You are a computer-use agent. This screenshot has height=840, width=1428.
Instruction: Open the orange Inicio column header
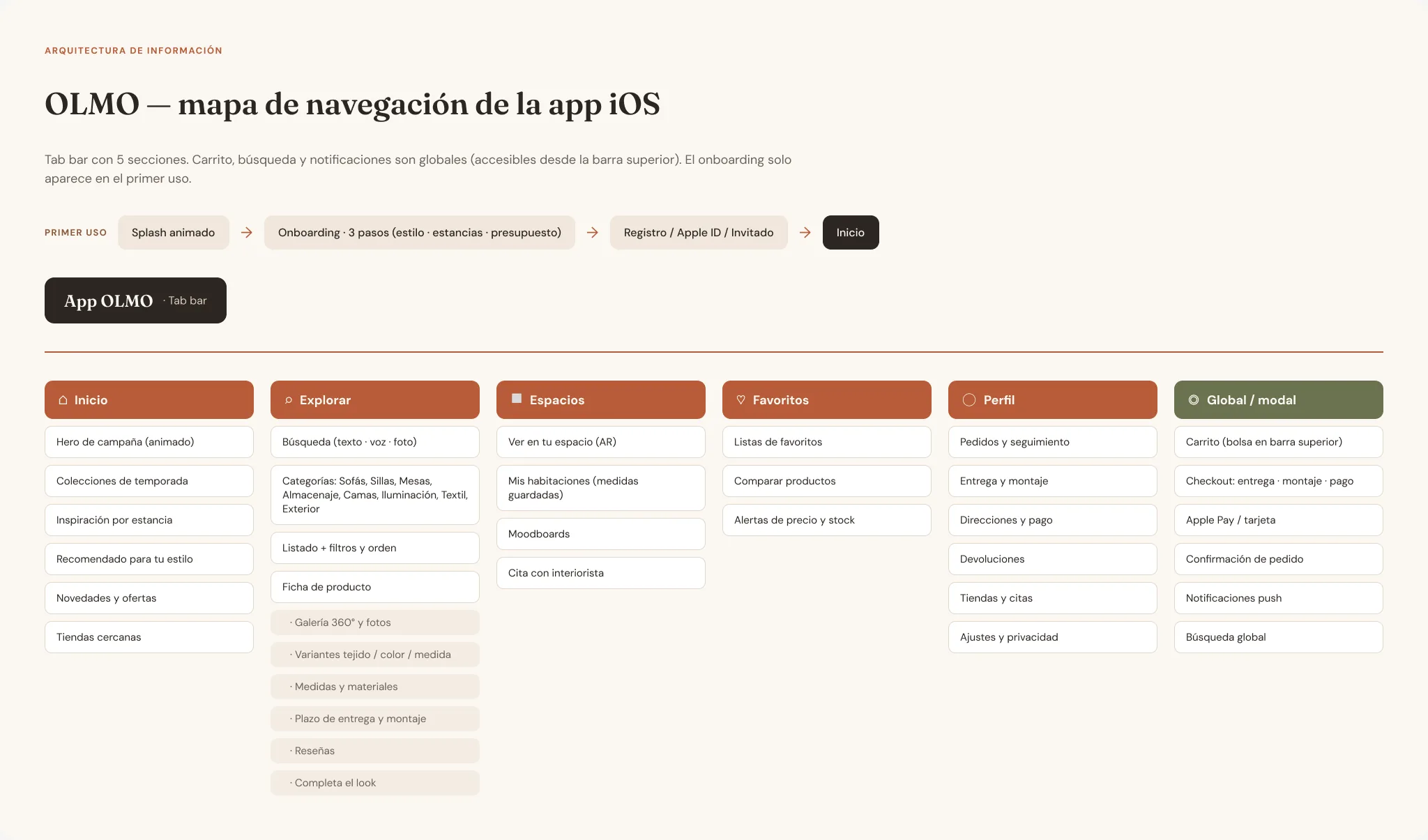(149, 400)
